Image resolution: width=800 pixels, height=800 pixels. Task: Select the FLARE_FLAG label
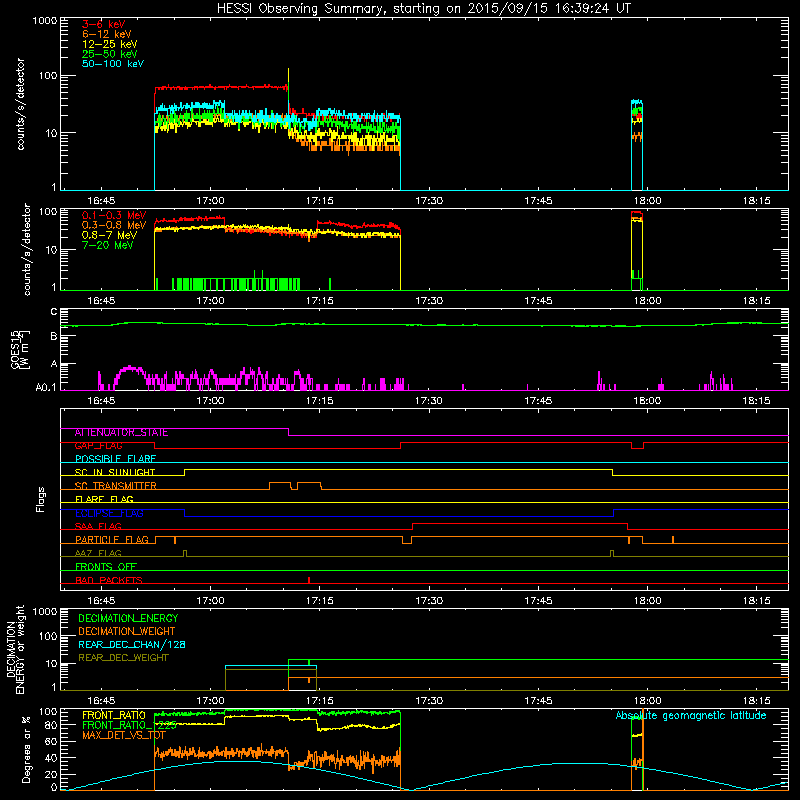tap(104, 499)
